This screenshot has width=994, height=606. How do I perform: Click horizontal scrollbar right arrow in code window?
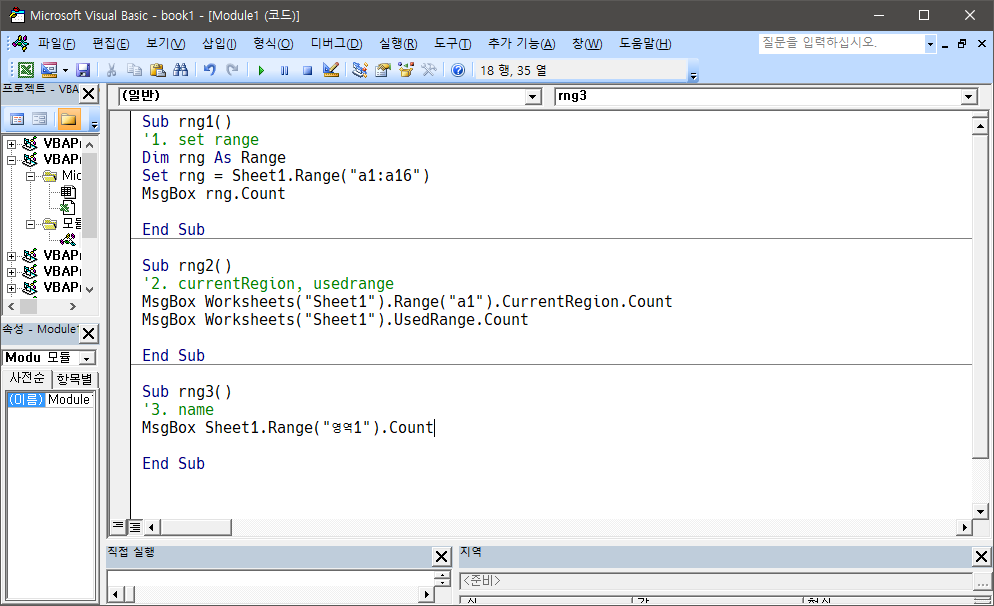[x=964, y=527]
